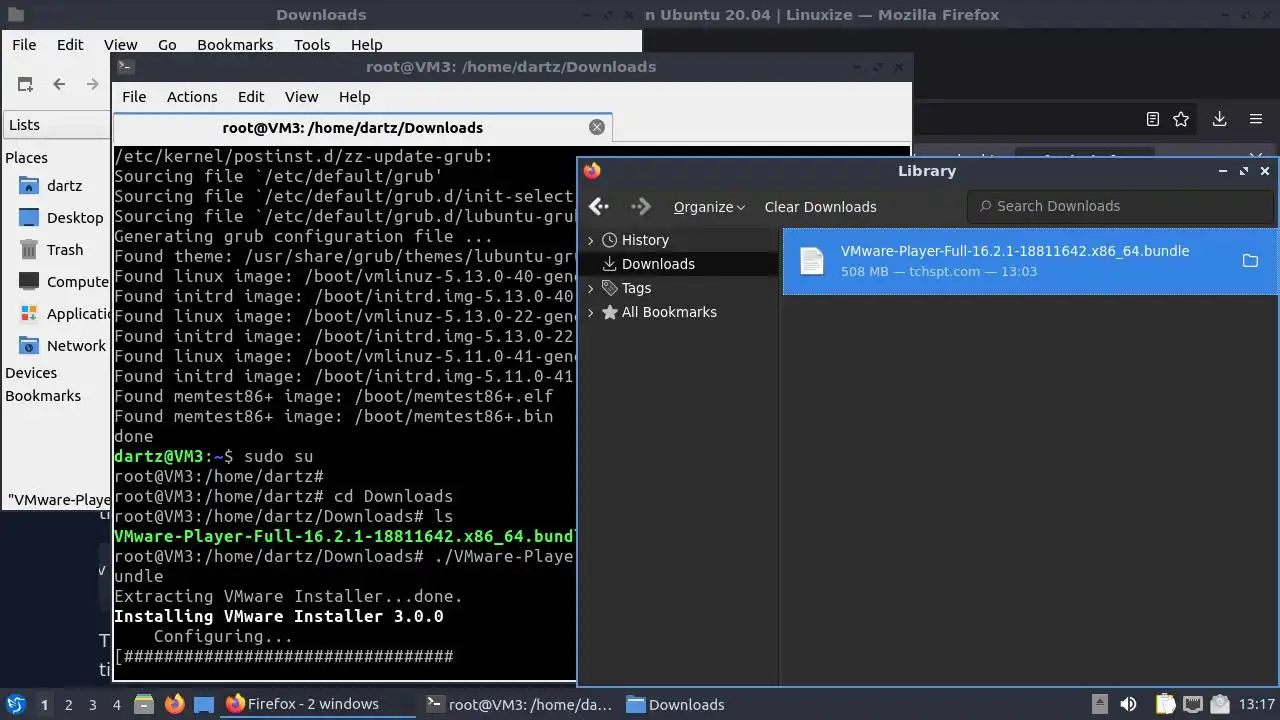Click the Devices heading in file manager

[x=31, y=373]
